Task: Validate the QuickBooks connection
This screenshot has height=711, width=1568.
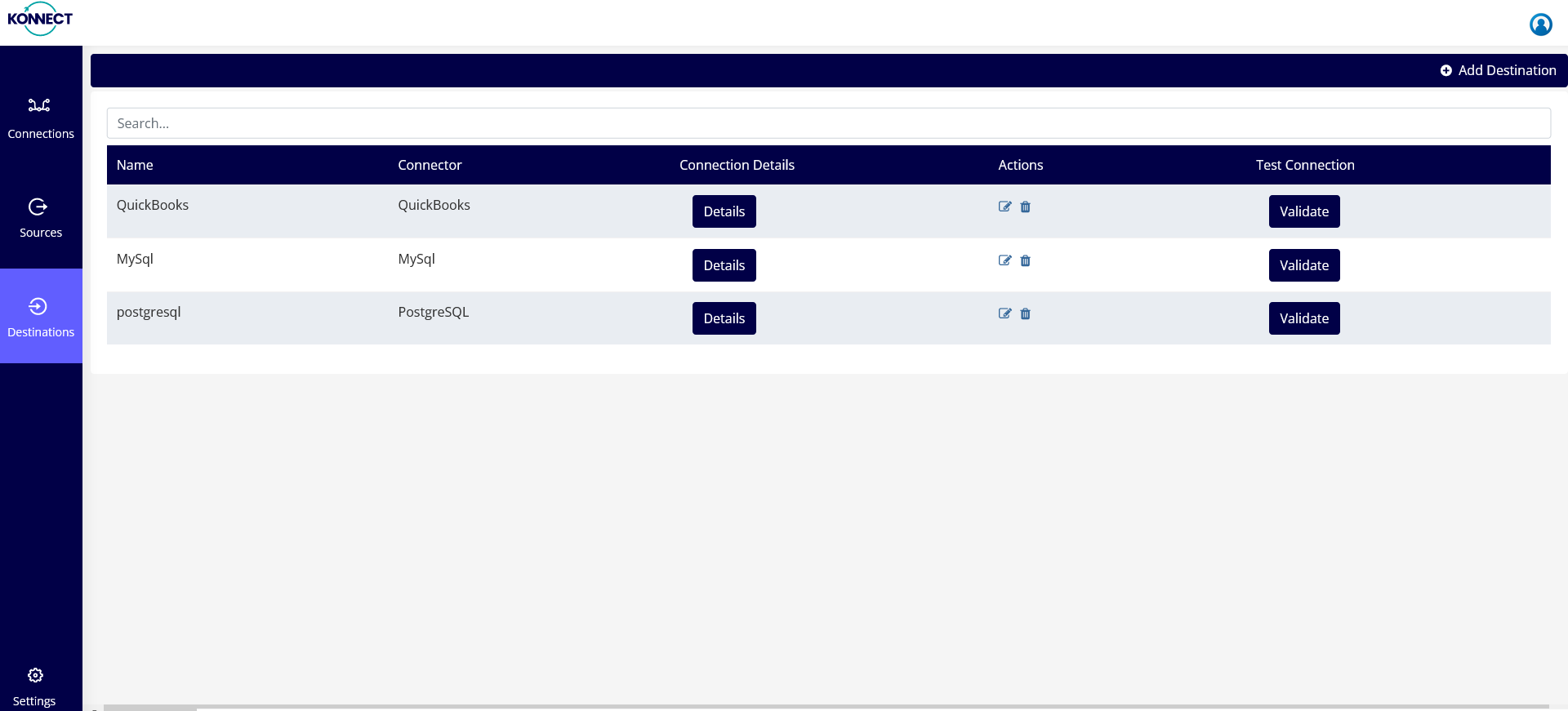Action: point(1303,211)
